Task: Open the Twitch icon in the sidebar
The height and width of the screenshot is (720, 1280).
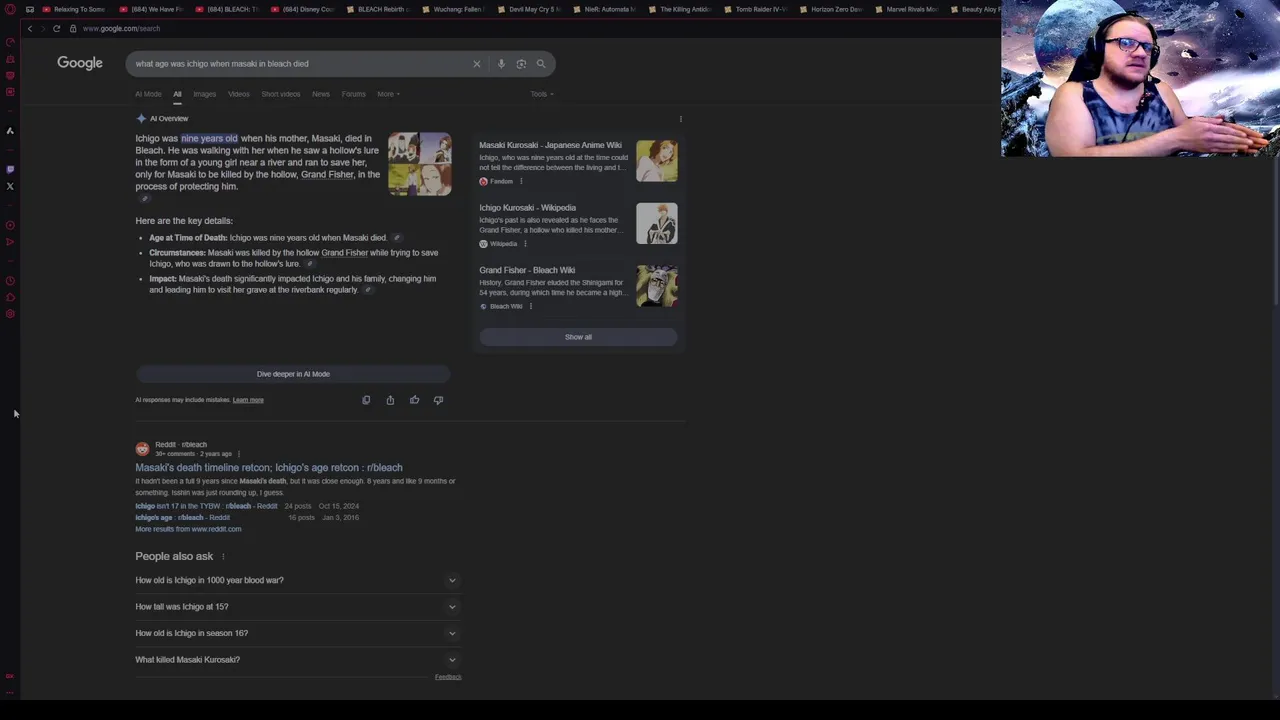Action: (x=10, y=169)
